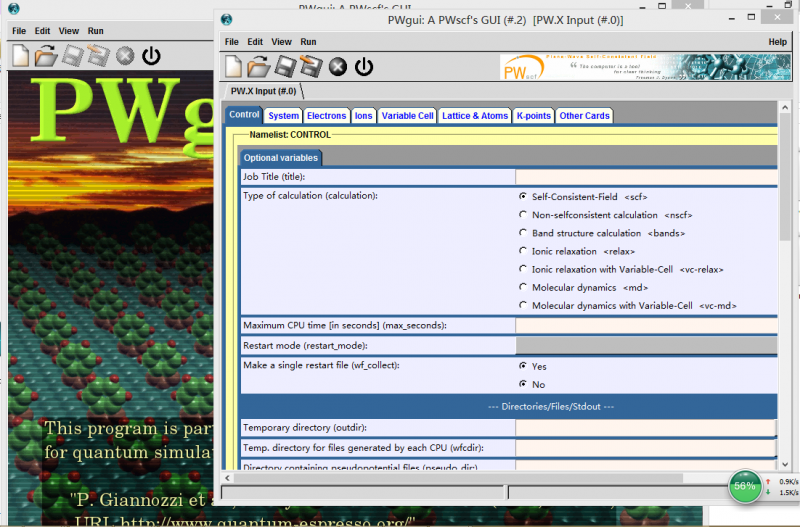
Task: Open the Help menu
Action: pyautogui.click(x=778, y=42)
